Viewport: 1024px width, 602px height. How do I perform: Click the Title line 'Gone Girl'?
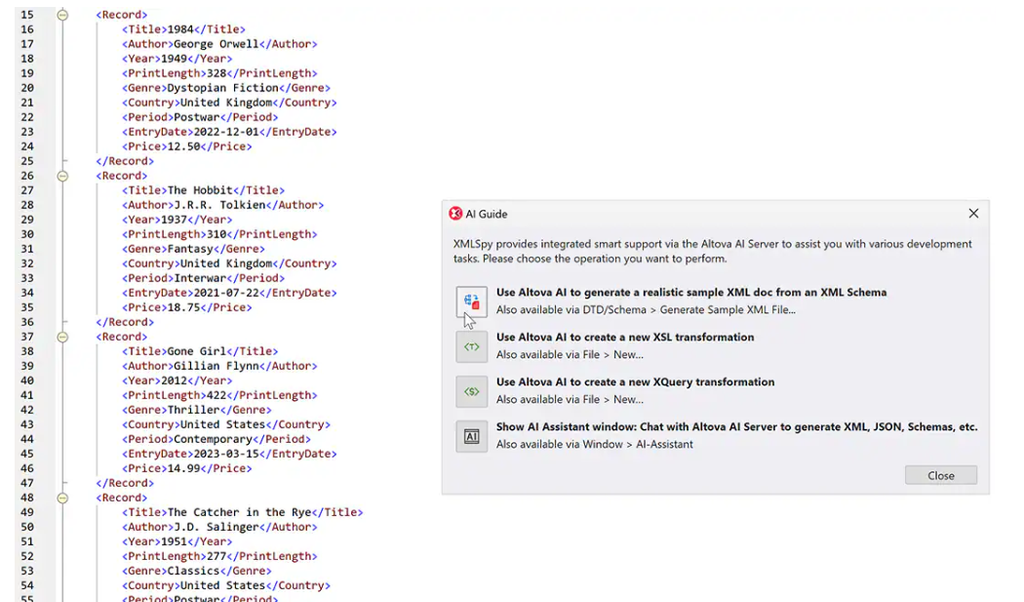pos(200,351)
